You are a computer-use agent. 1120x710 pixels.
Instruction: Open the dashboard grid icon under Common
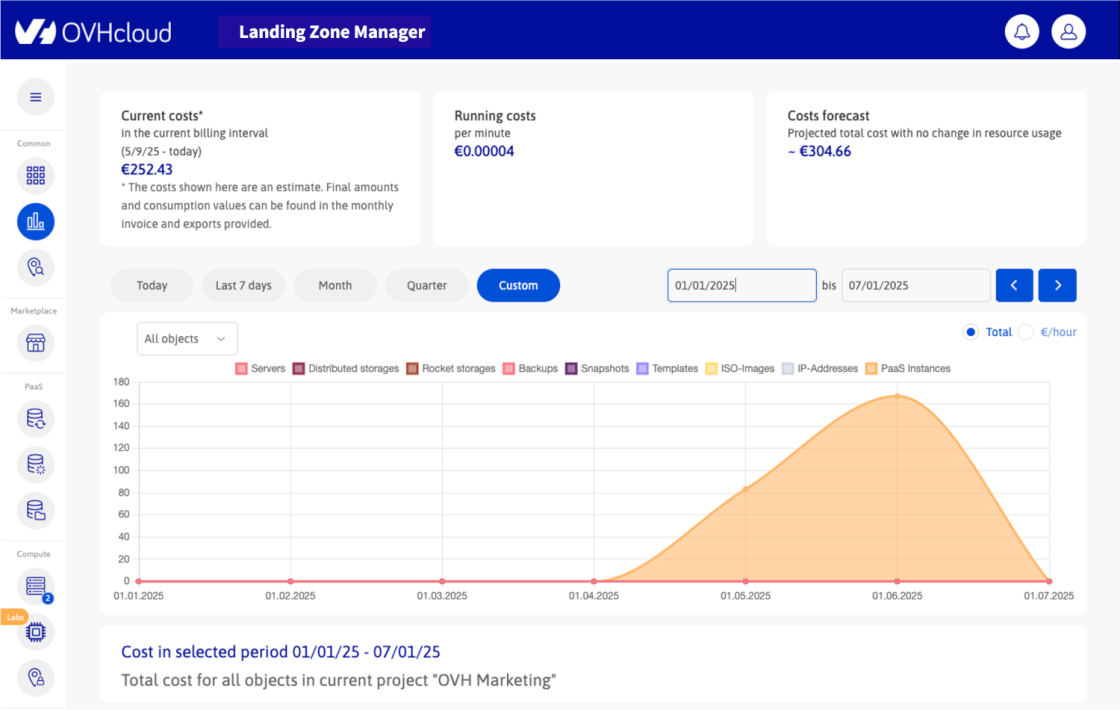coord(36,176)
